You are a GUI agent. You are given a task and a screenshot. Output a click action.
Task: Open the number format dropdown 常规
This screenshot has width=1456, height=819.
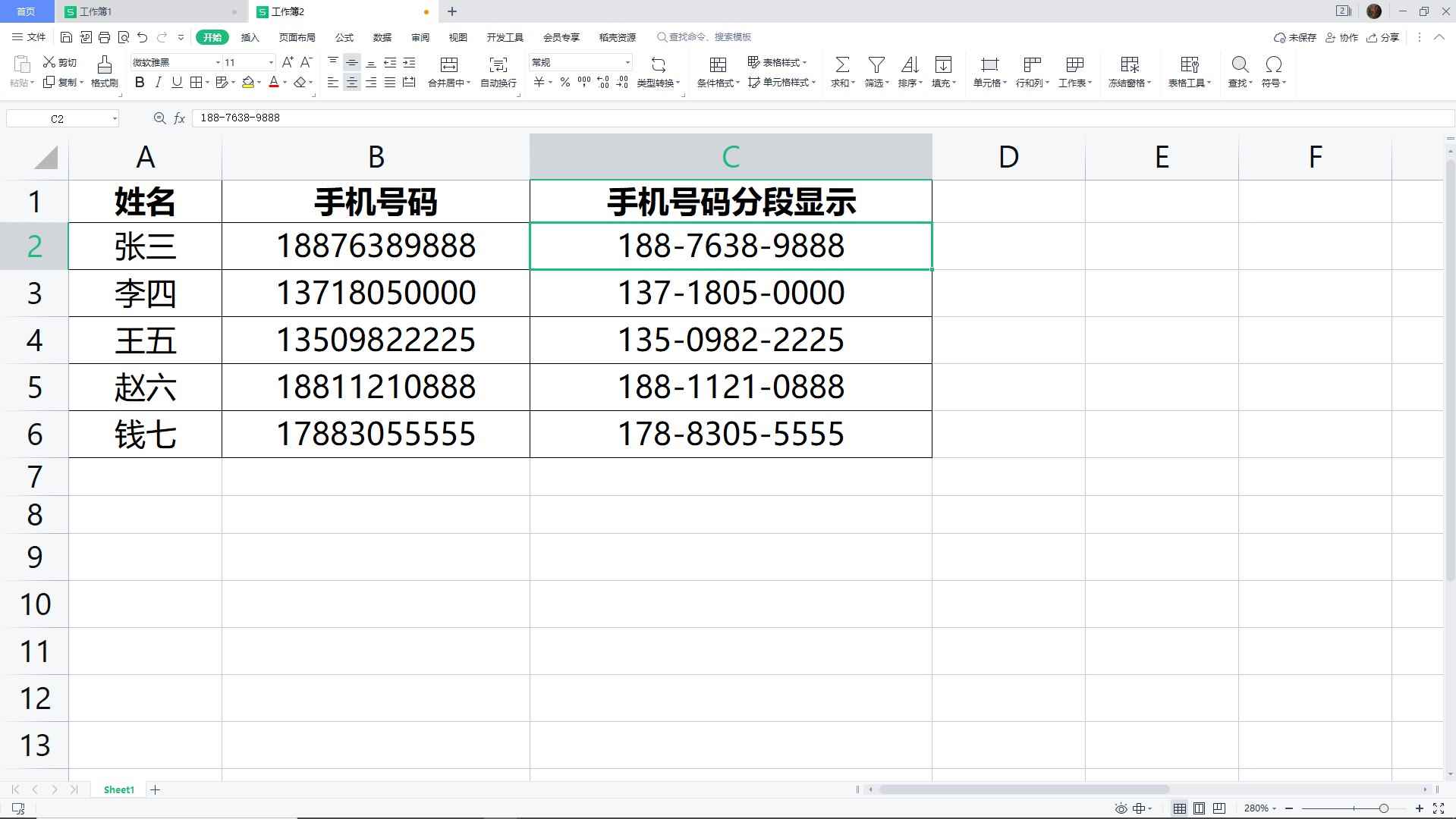[627, 62]
